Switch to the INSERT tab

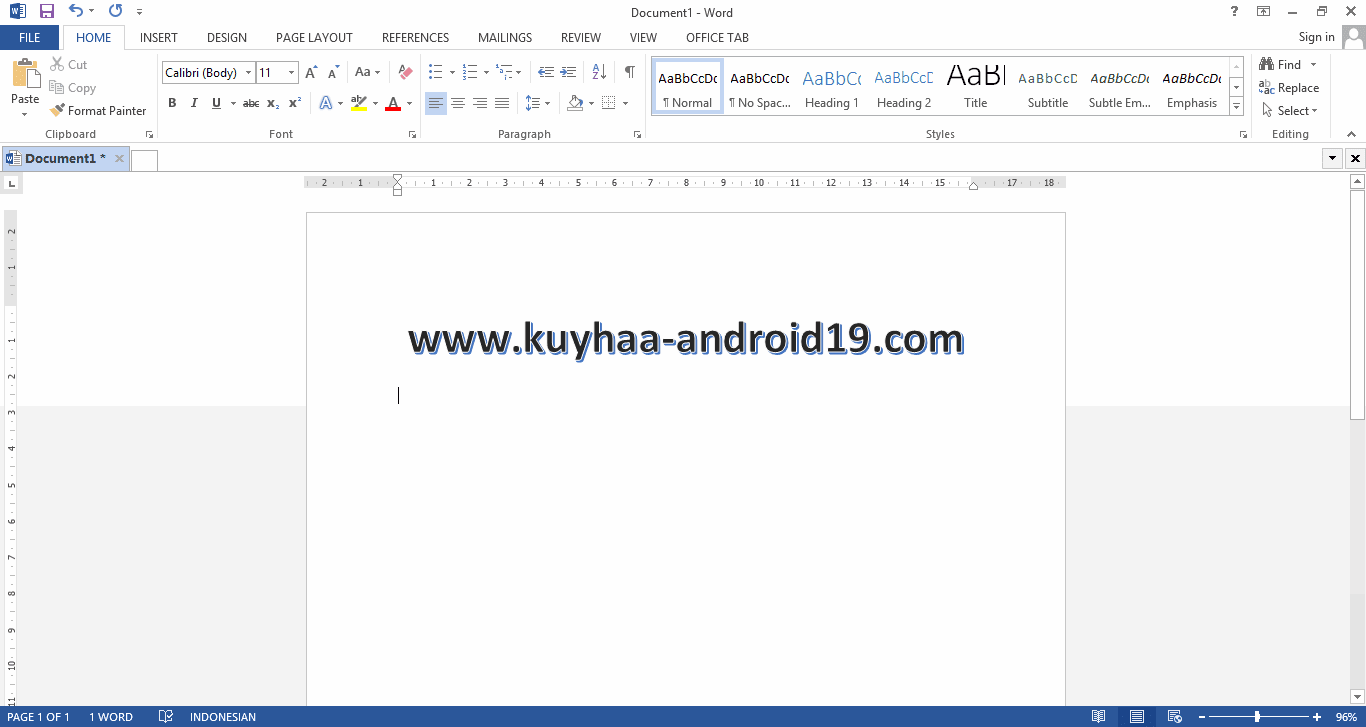159,38
